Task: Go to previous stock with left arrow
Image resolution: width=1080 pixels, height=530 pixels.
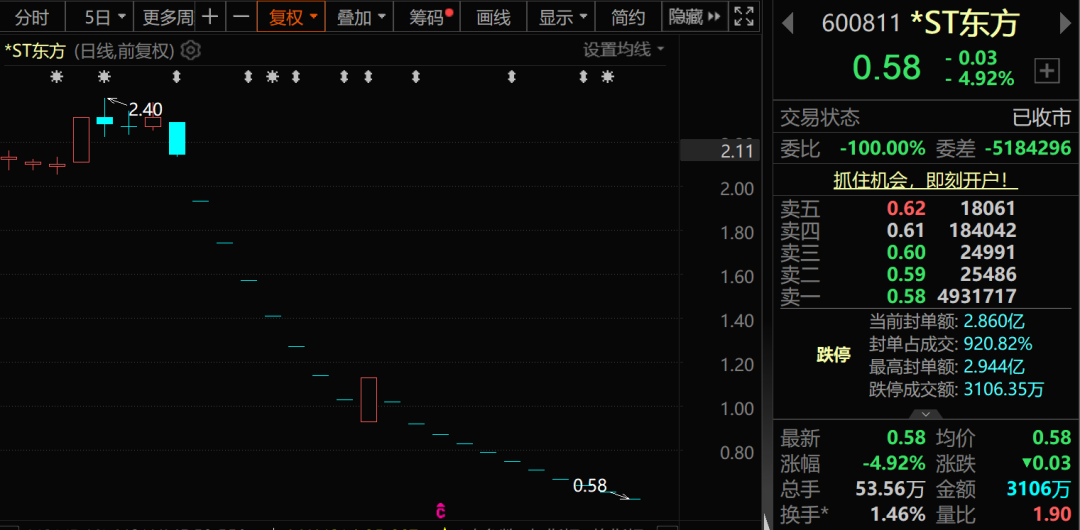Action: [788, 23]
